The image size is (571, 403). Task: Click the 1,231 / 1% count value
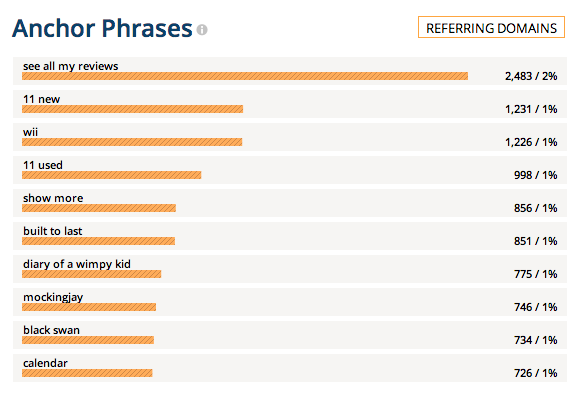click(x=531, y=109)
